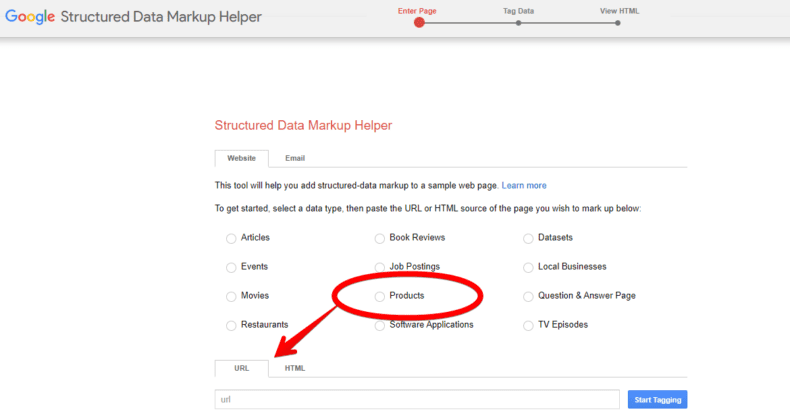790x418 pixels.
Task: Select the URL tab
Action: [x=241, y=368]
